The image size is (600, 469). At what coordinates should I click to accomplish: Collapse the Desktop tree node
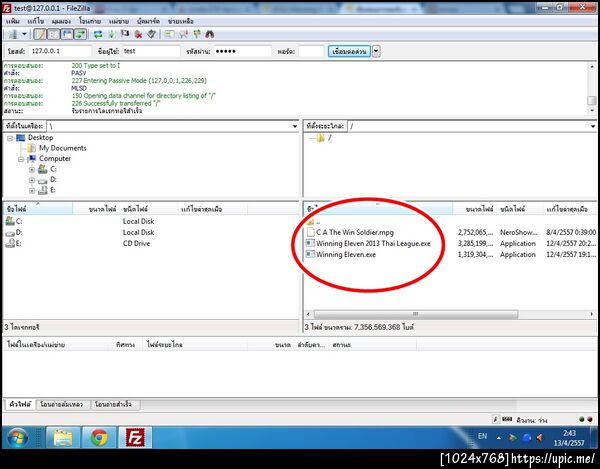coord(10,138)
